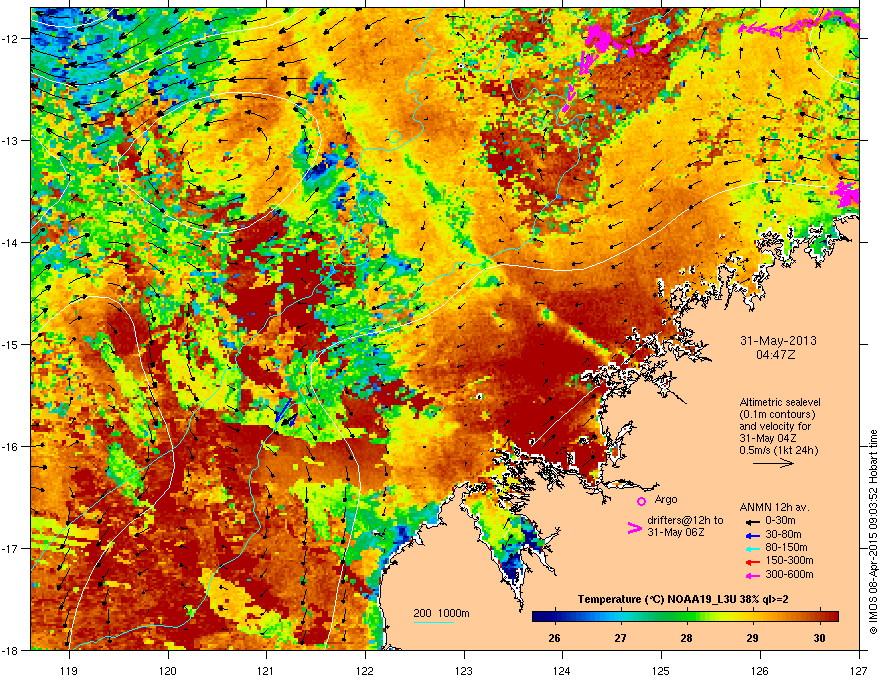
Task: Click the blue 30-80m arrow legend symbol
Action: coord(752,535)
